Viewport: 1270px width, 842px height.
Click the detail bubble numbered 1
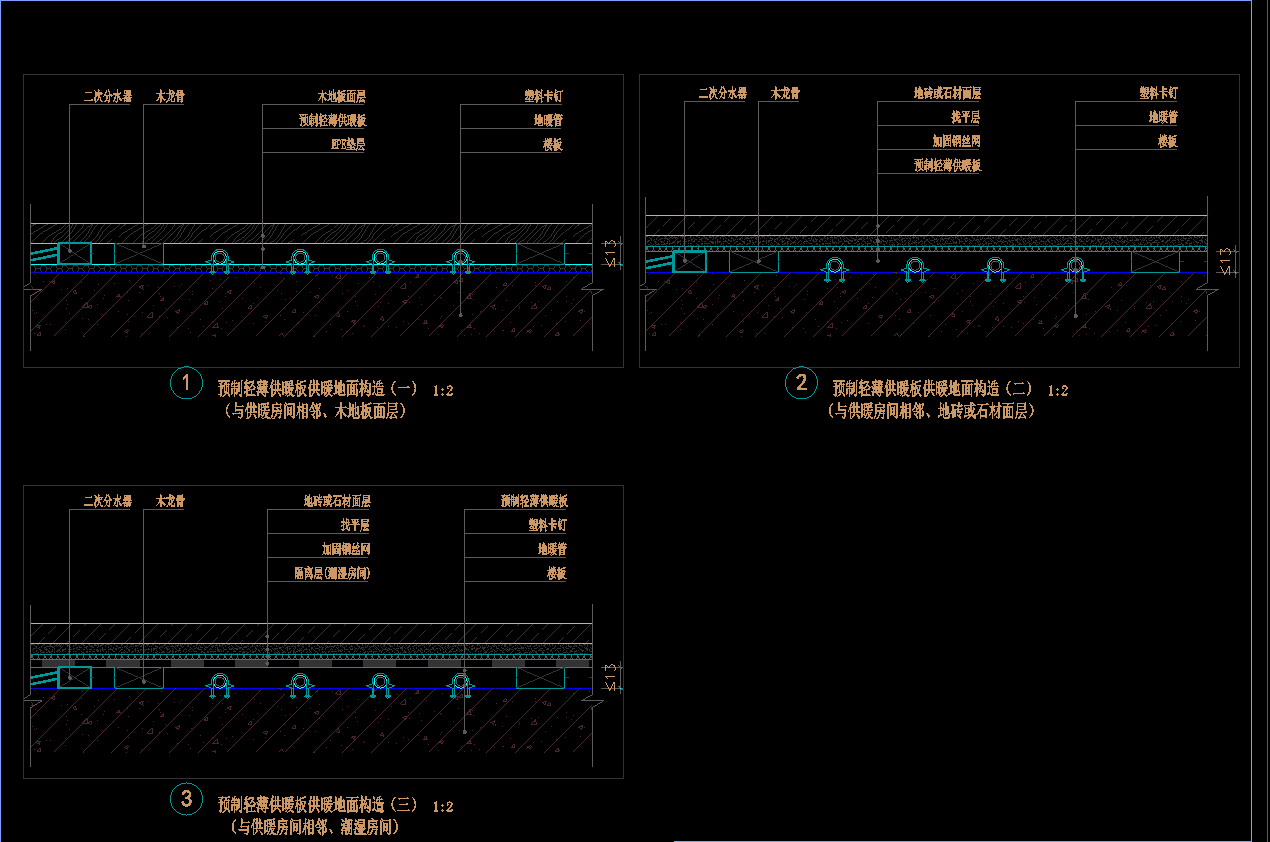[x=186, y=382]
